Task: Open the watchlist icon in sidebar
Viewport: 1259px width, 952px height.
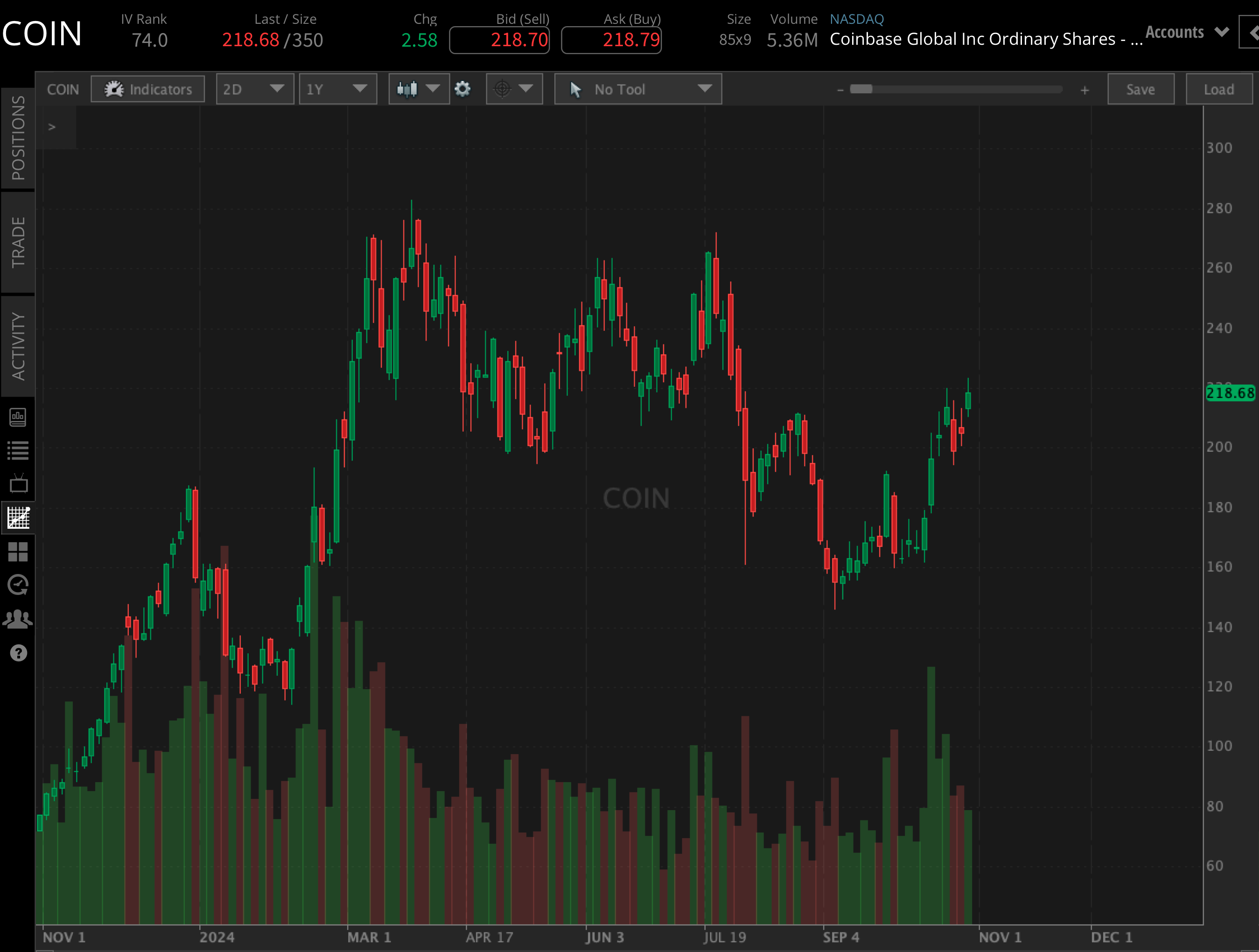Action: click(x=18, y=450)
